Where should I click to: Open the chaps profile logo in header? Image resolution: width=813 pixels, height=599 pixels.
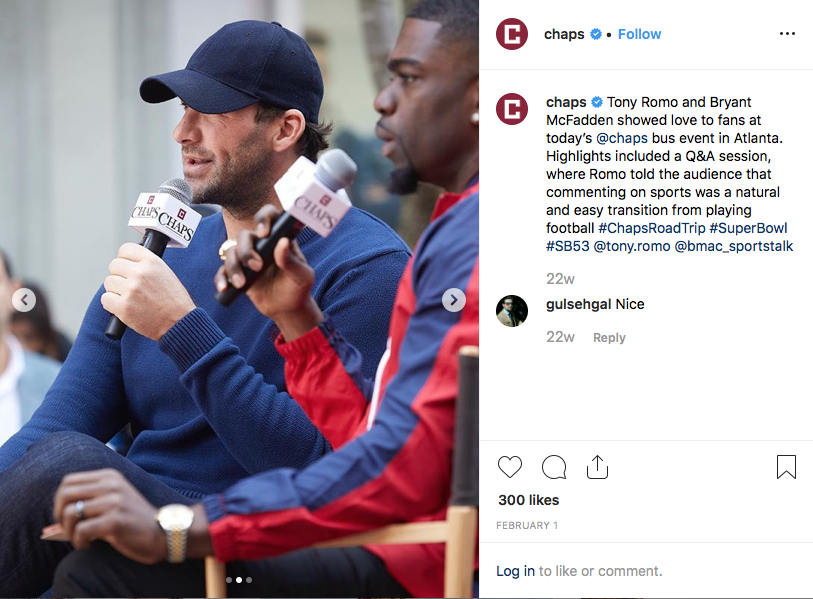click(x=512, y=34)
